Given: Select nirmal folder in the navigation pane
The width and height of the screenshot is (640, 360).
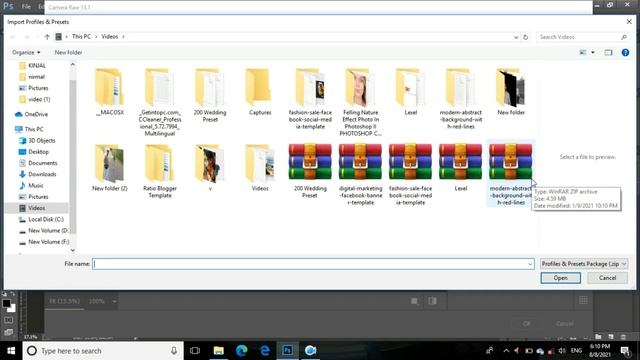Looking at the screenshot, I should point(32,77).
